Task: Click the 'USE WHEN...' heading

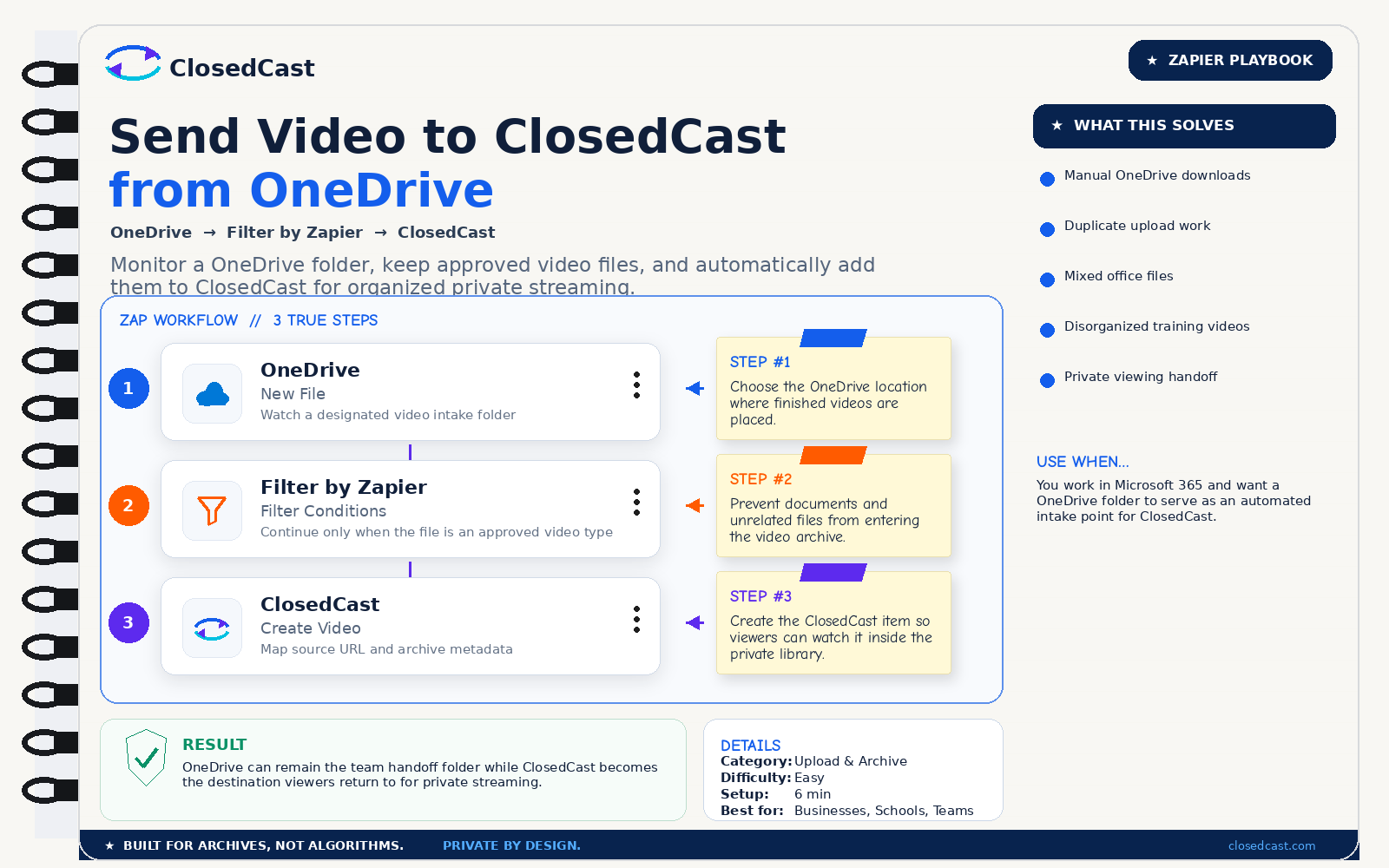Action: point(1083,462)
